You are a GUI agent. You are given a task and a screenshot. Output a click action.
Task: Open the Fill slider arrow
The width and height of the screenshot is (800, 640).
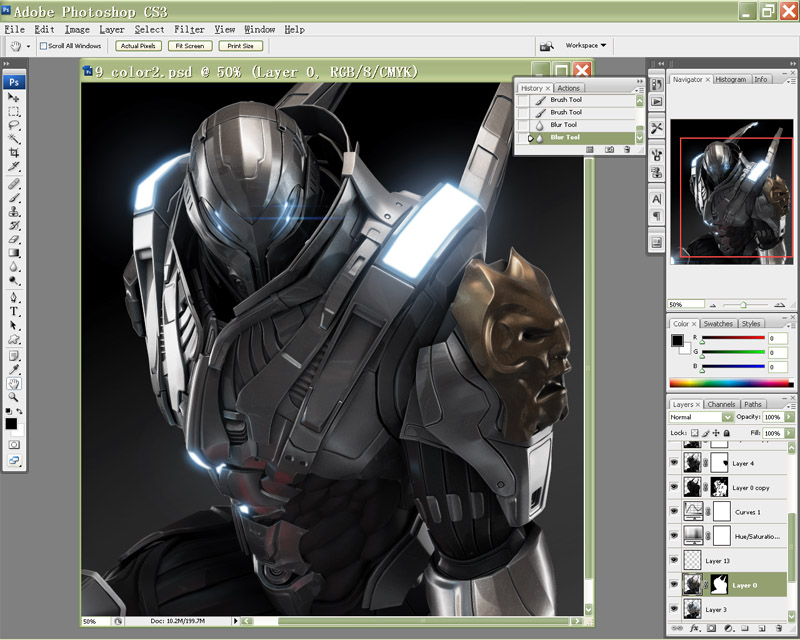[x=789, y=433]
